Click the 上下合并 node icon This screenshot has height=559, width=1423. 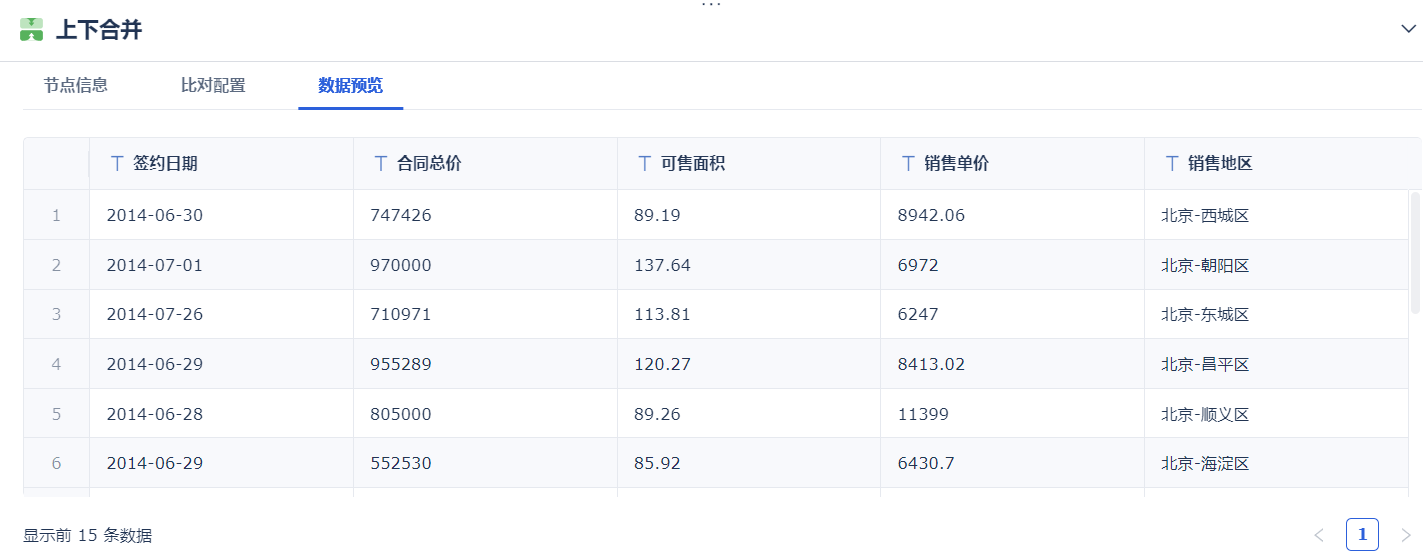pos(31,30)
